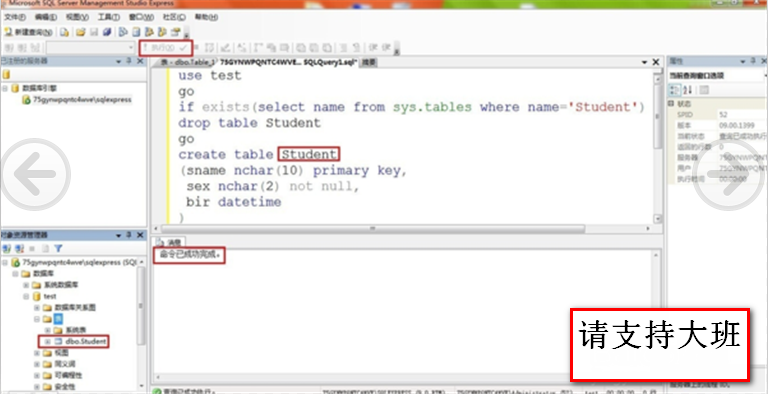Viewport: 768px width, 394px height.
Task: Expand the 数据库关系图 folder
Action: click(x=37, y=308)
